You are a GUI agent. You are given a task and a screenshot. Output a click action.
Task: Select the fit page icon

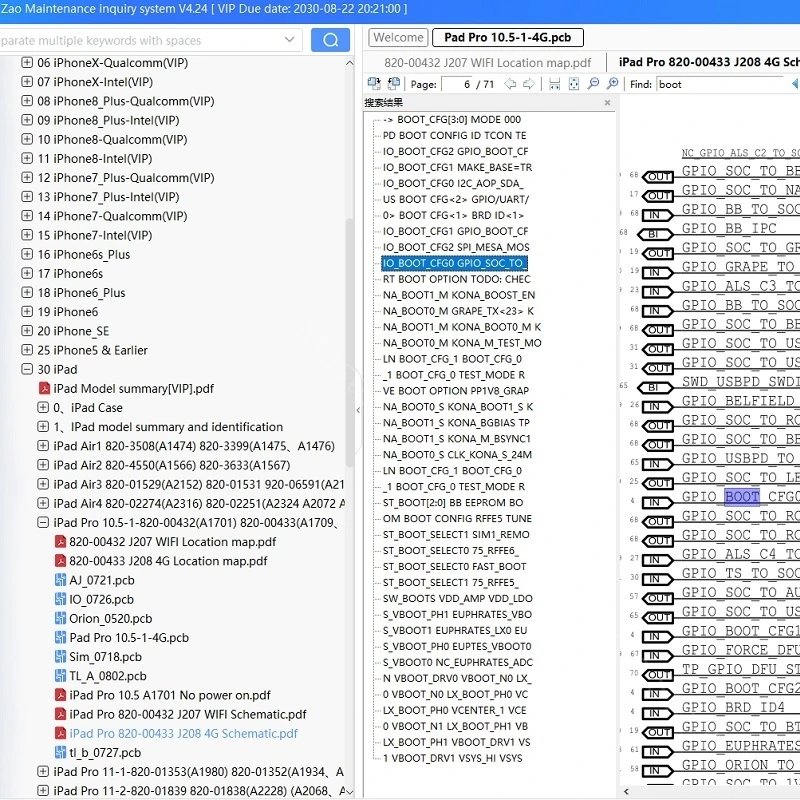point(574,84)
